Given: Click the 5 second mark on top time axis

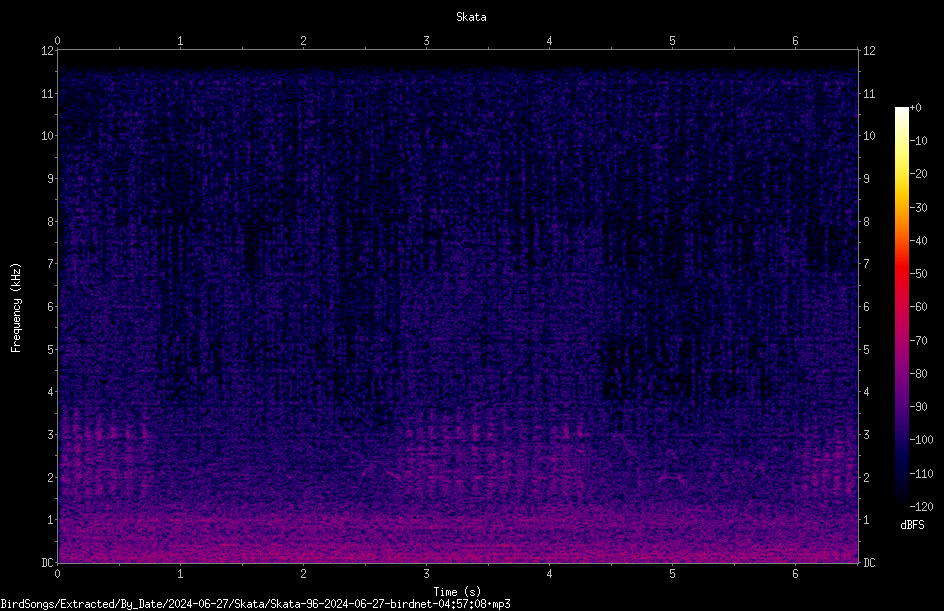Looking at the screenshot, I should pos(672,41).
